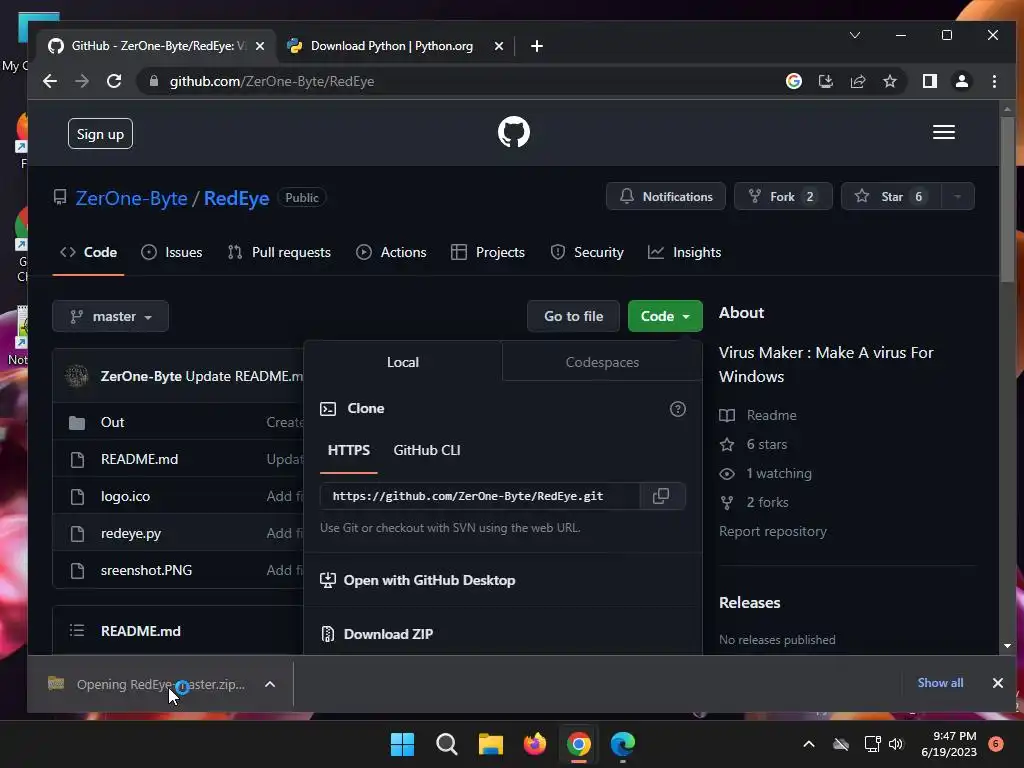The image size is (1024, 768).
Task: Open the Pull requests tab
Action: pos(279,252)
